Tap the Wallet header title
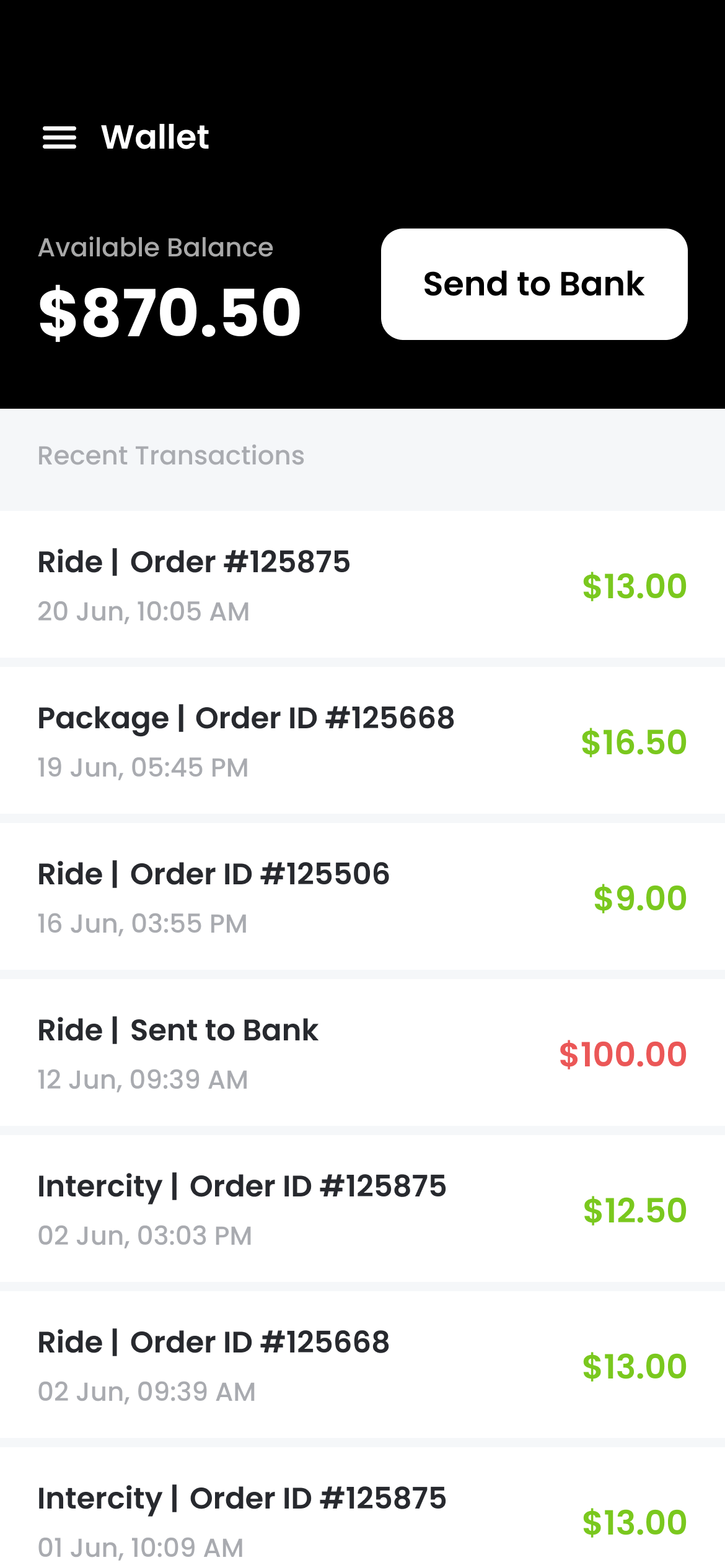The image size is (725, 1568). click(x=155, y=137)
